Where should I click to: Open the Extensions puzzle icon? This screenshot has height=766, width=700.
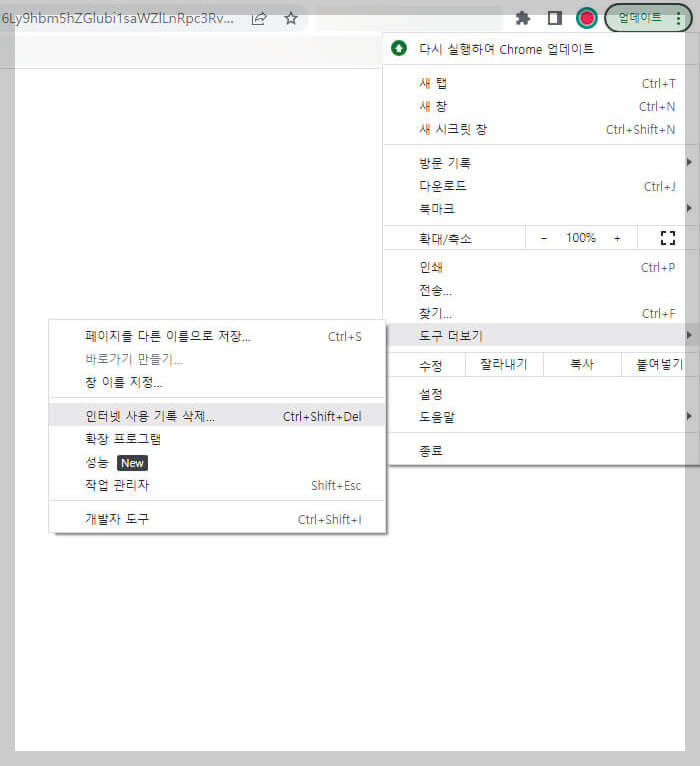coord(523,19)
